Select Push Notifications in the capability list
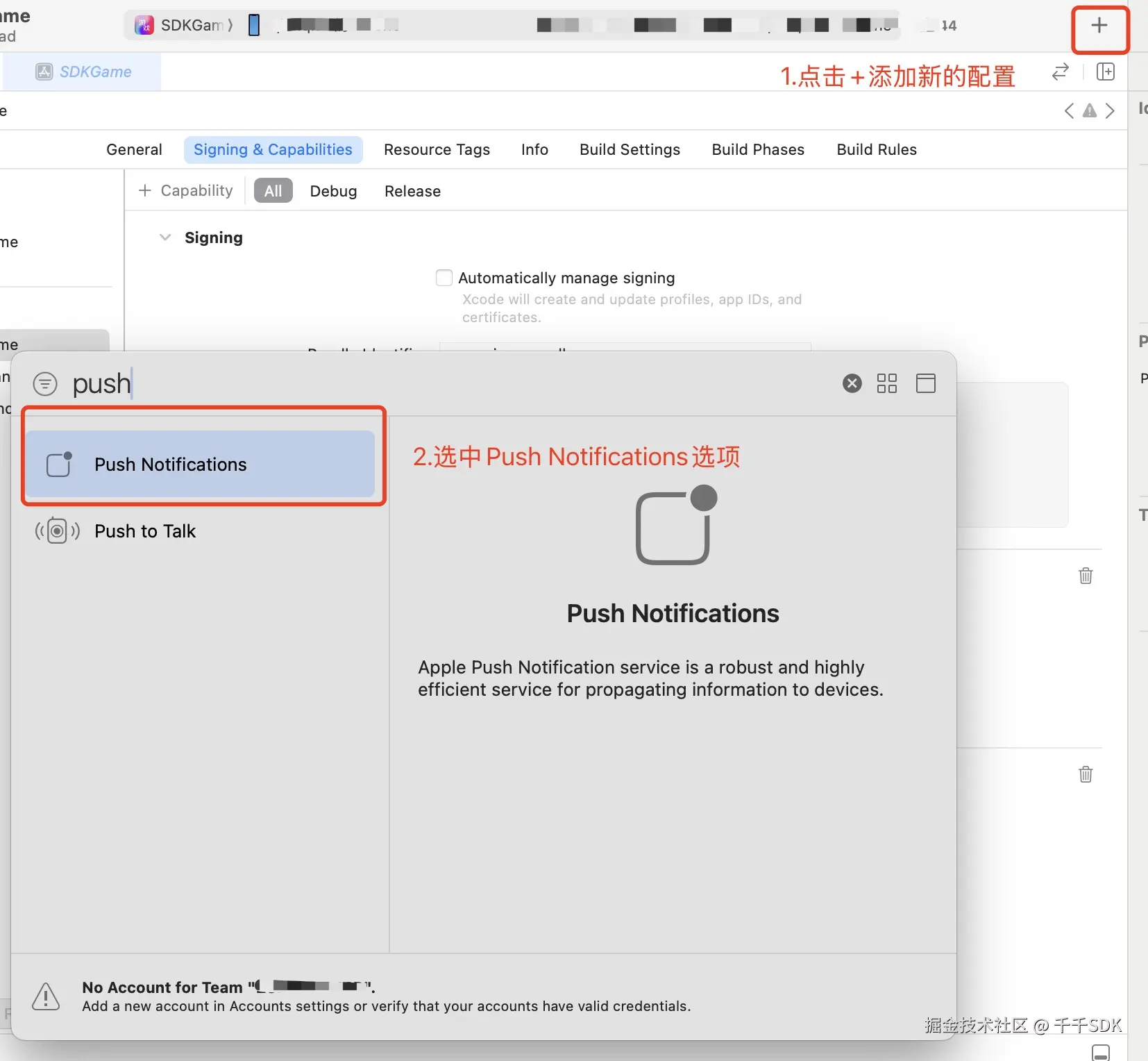 pos(201,464)
